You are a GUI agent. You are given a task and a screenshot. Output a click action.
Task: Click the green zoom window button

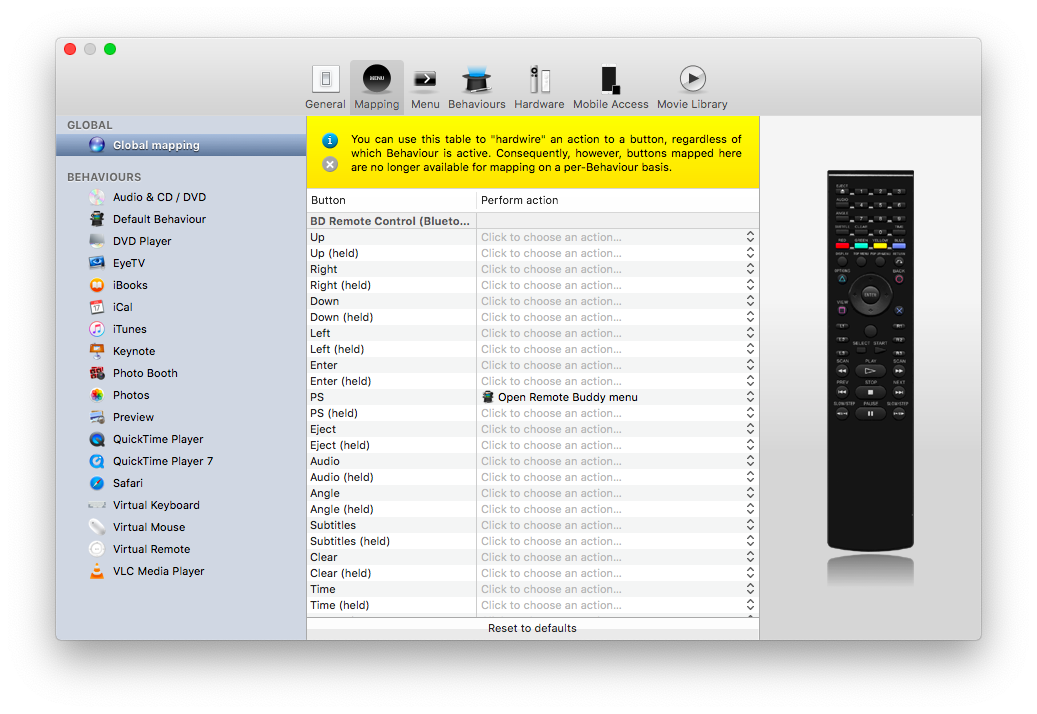(x=110, y=49)
